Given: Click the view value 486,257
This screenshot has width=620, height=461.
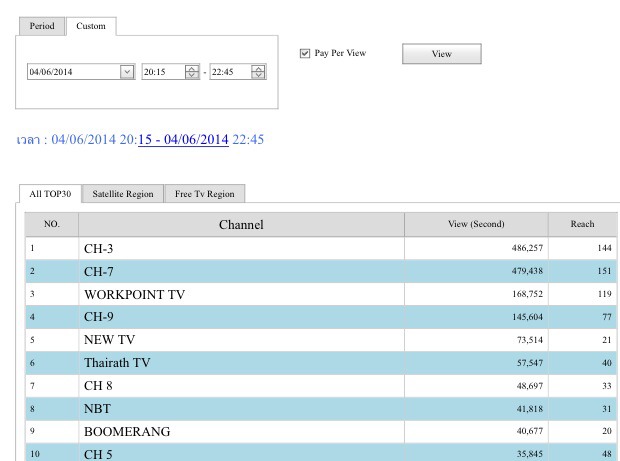Looking at the screenshot, I should [527, 248].
